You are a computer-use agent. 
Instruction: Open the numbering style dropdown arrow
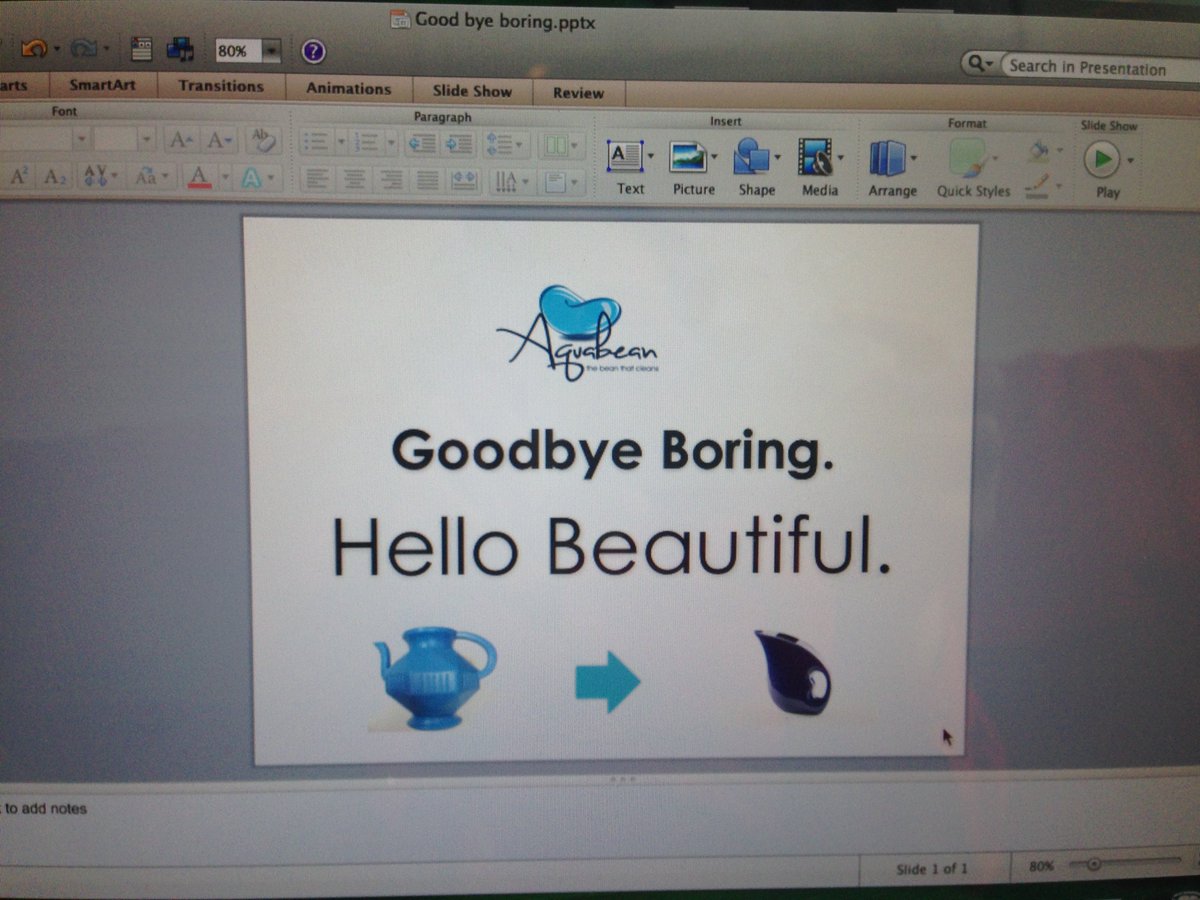pos(389,143)
